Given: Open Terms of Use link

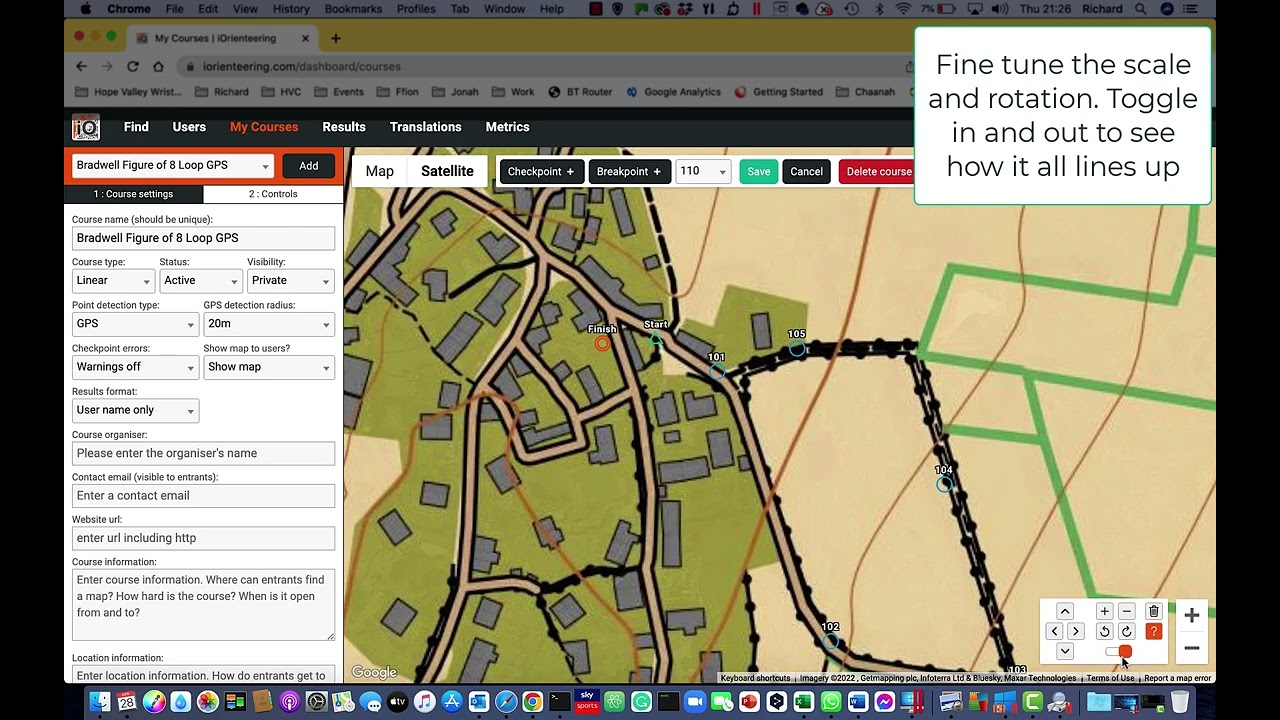Looking at the screenshot, I should point(1111,678).
